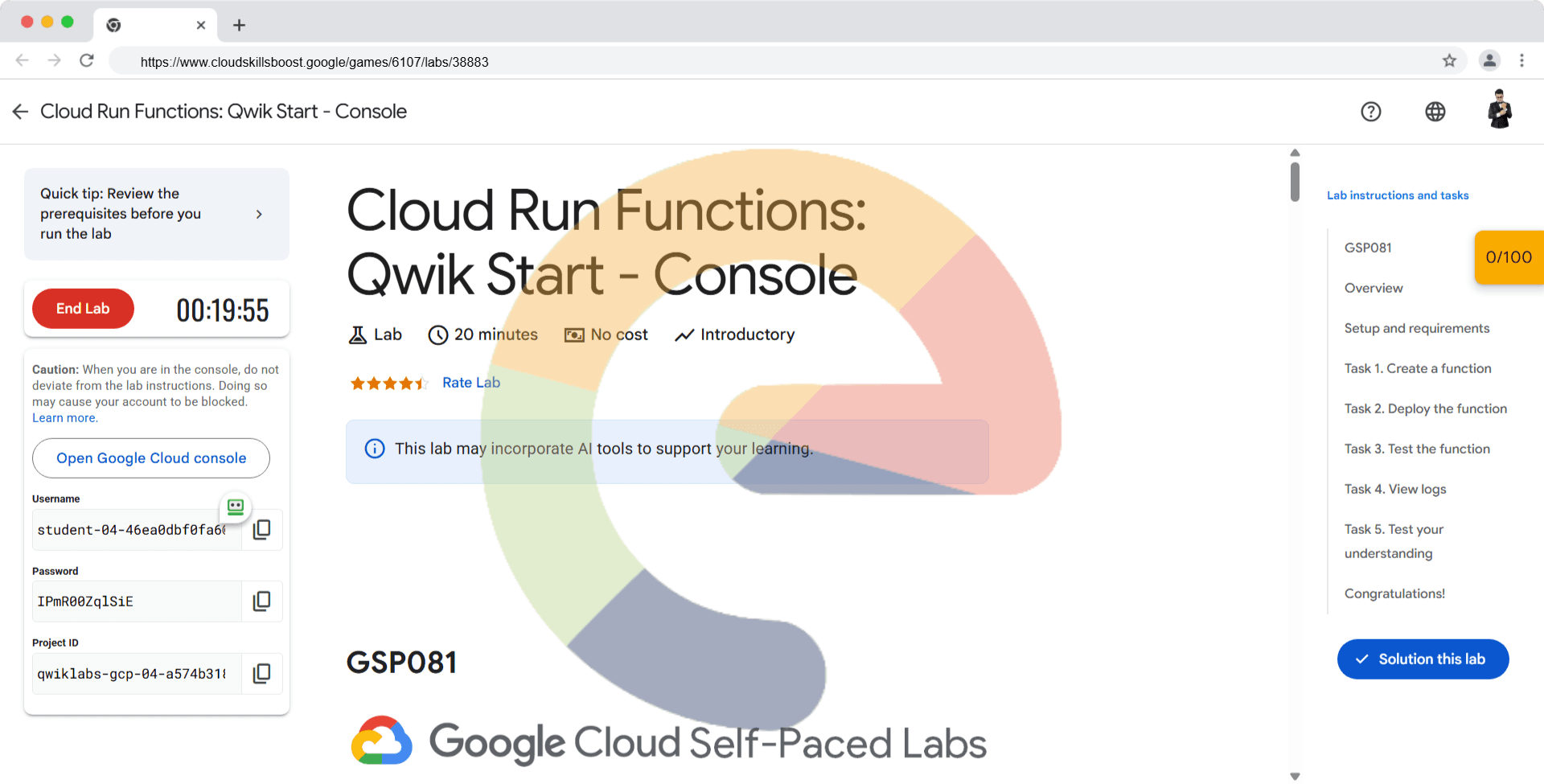Follow the Rate Lab link
Image resolution: width=1544 pixels, height=784 pixels.
click(x=470, y=383)
